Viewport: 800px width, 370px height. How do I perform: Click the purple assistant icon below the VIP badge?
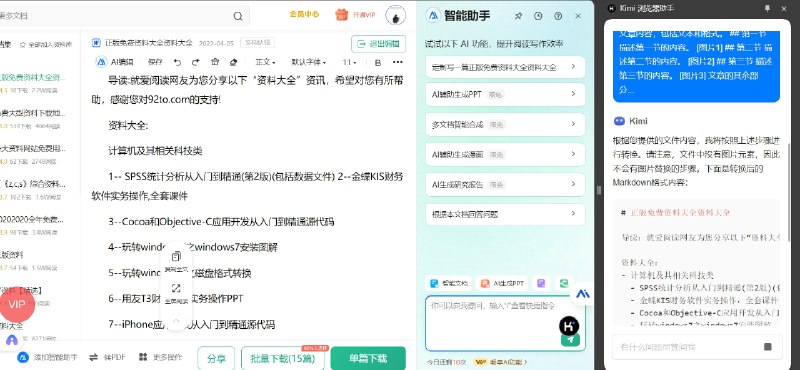[12, 340]
